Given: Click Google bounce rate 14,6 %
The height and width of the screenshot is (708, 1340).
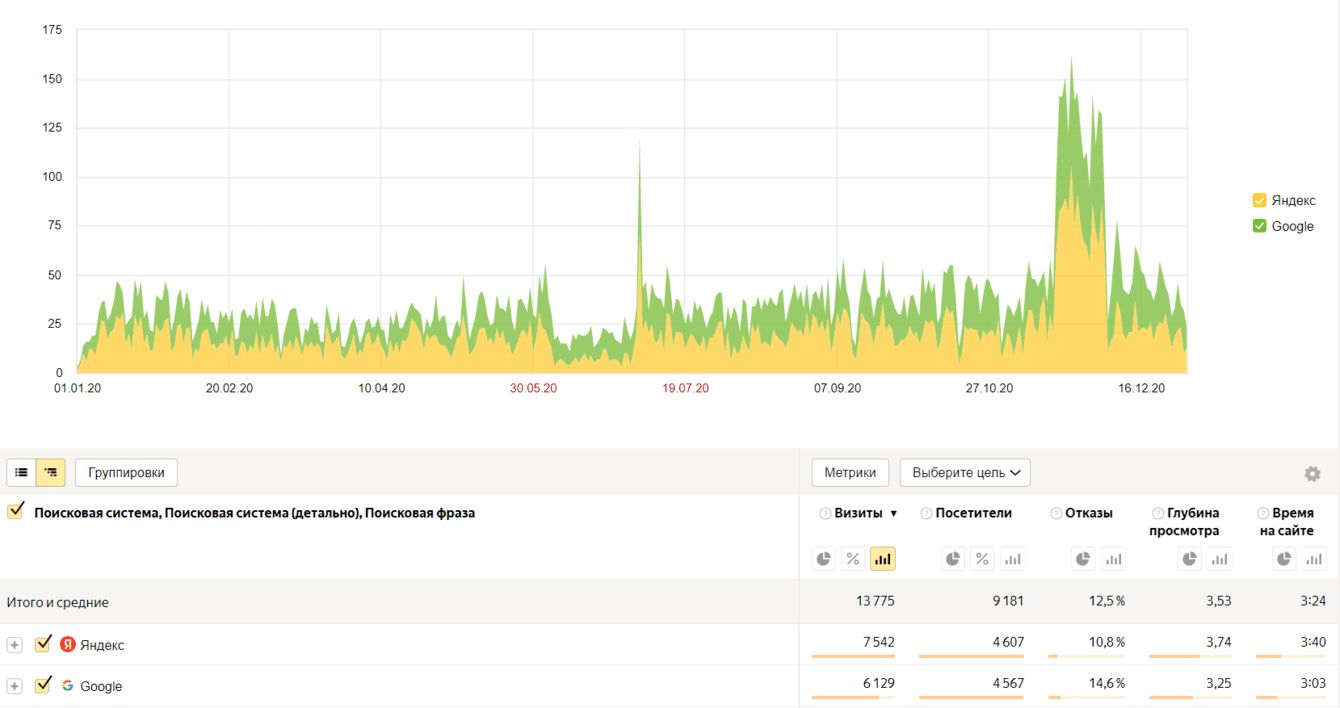Looking at the screenshot, I should coord(1107,683).
